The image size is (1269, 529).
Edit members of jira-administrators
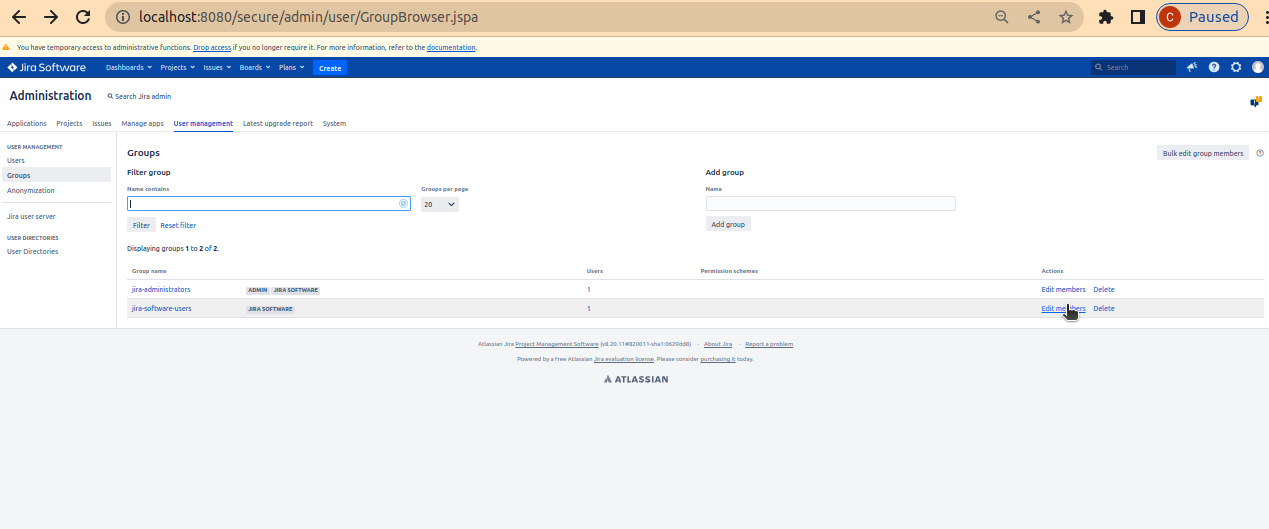[1063, 289]
